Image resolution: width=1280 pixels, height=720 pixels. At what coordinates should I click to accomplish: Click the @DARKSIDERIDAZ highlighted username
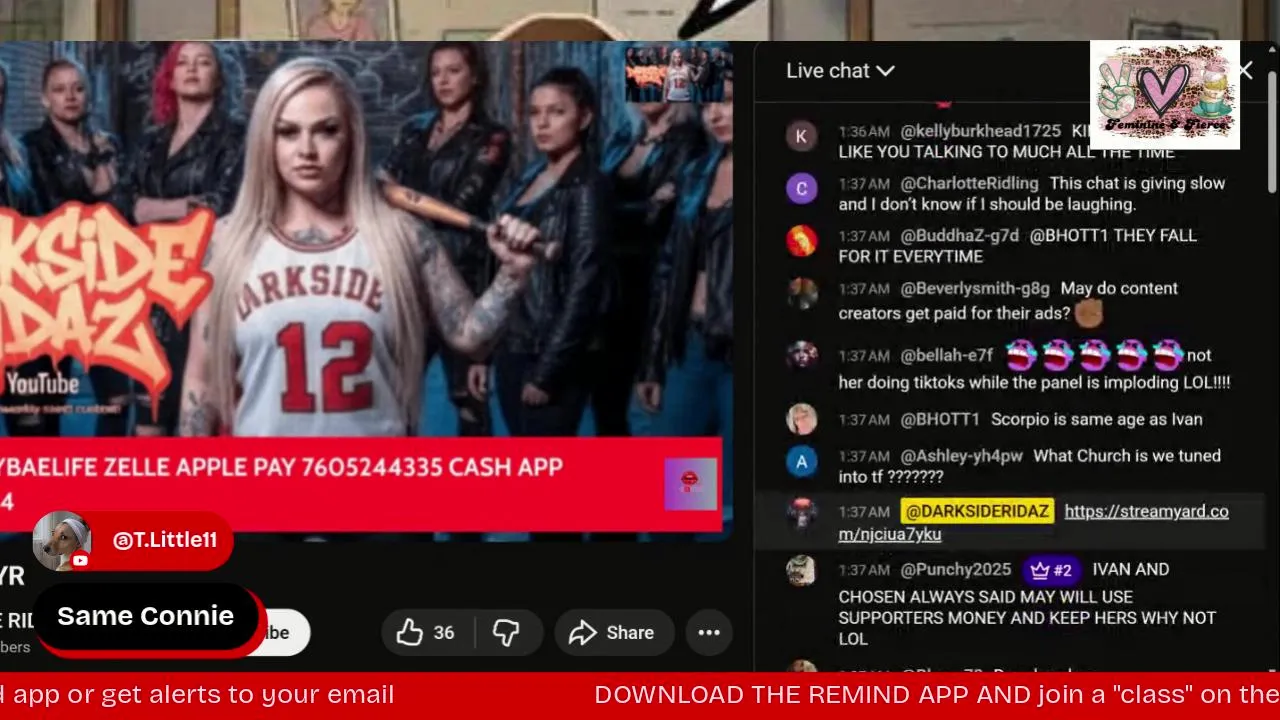click(x=977, y=511)
